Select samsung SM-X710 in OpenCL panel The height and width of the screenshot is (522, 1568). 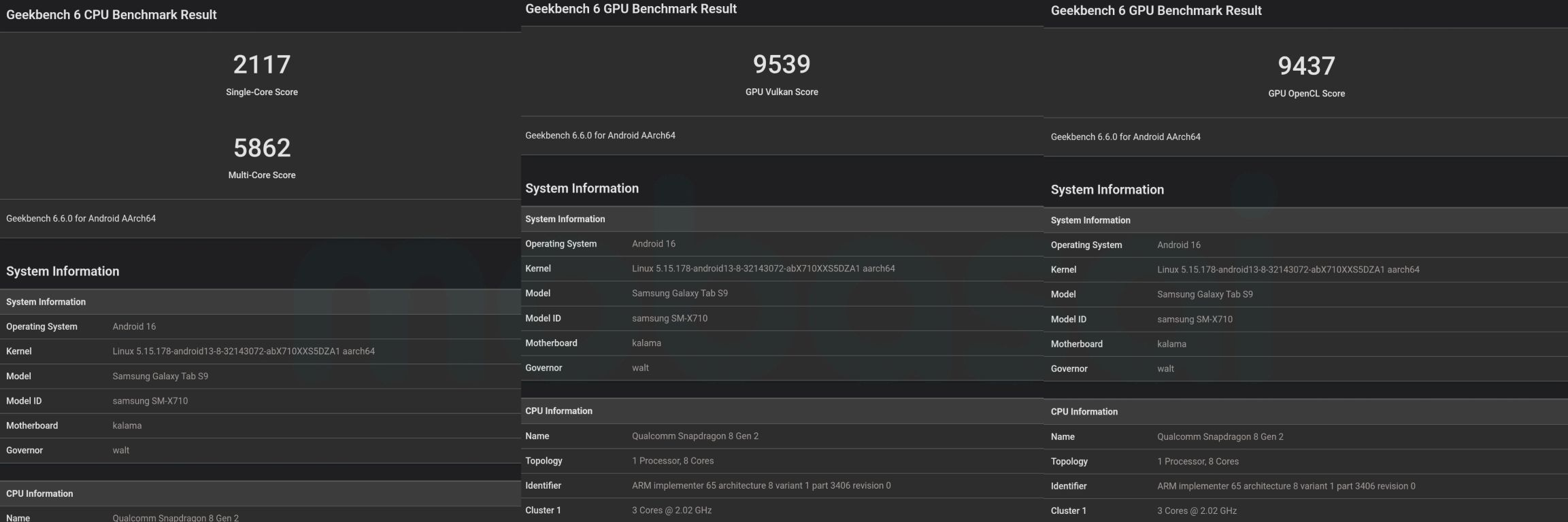1195,319
